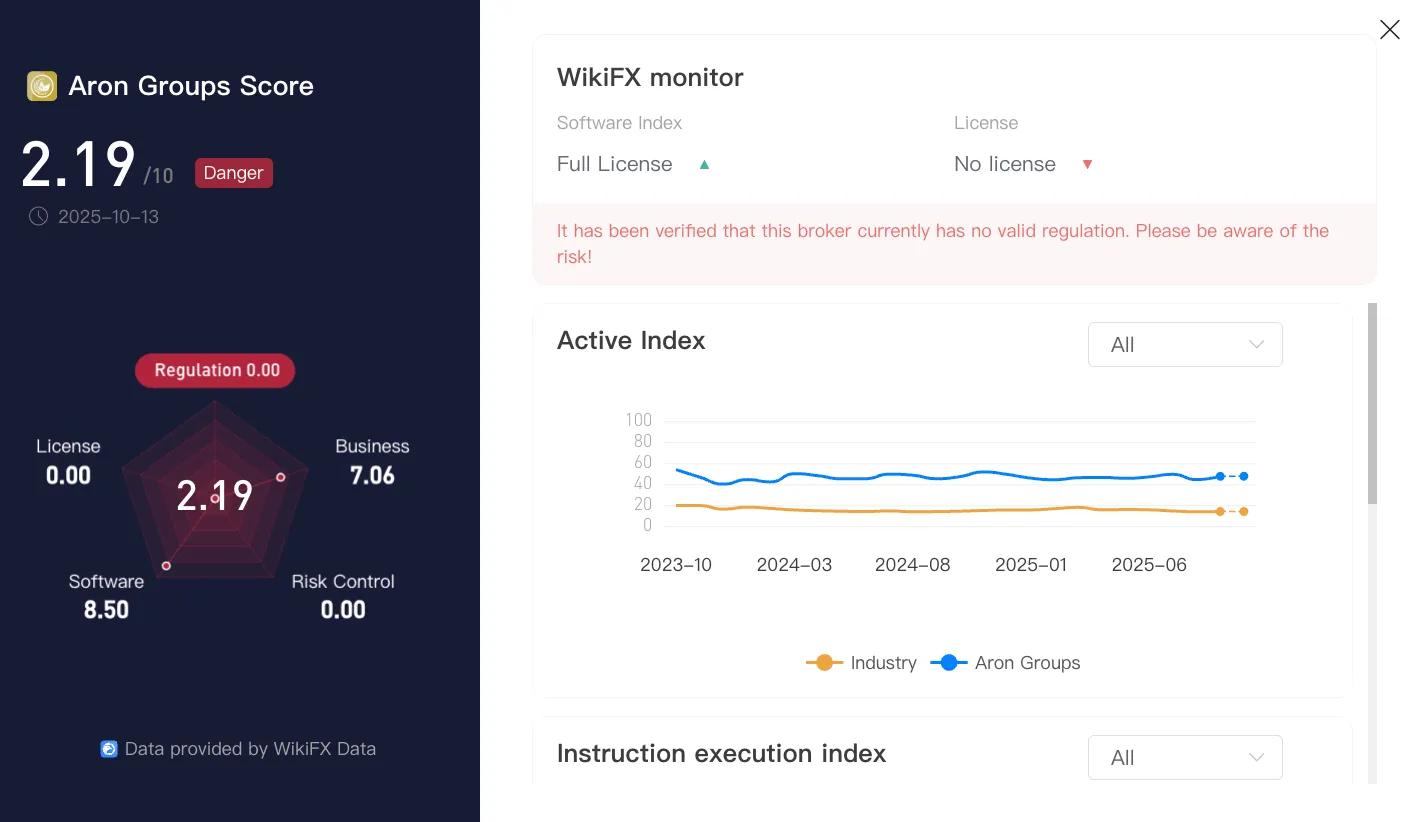Click the Software 8.50 radar point
This screenshot has height=822, width=1418.
(166, 566)
